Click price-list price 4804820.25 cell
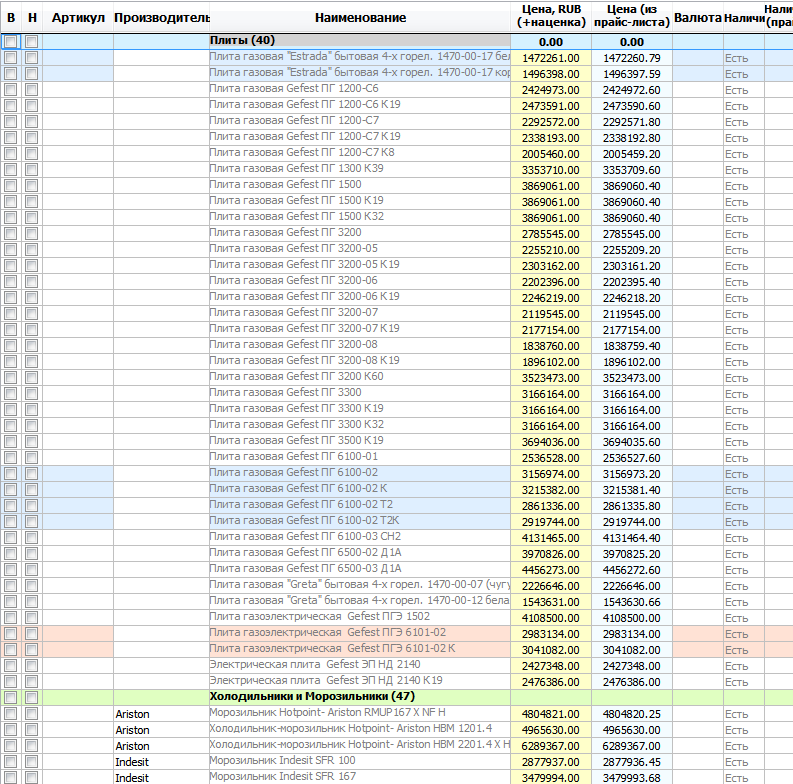Viewport: 793px width, 784px height. [632, 714]
